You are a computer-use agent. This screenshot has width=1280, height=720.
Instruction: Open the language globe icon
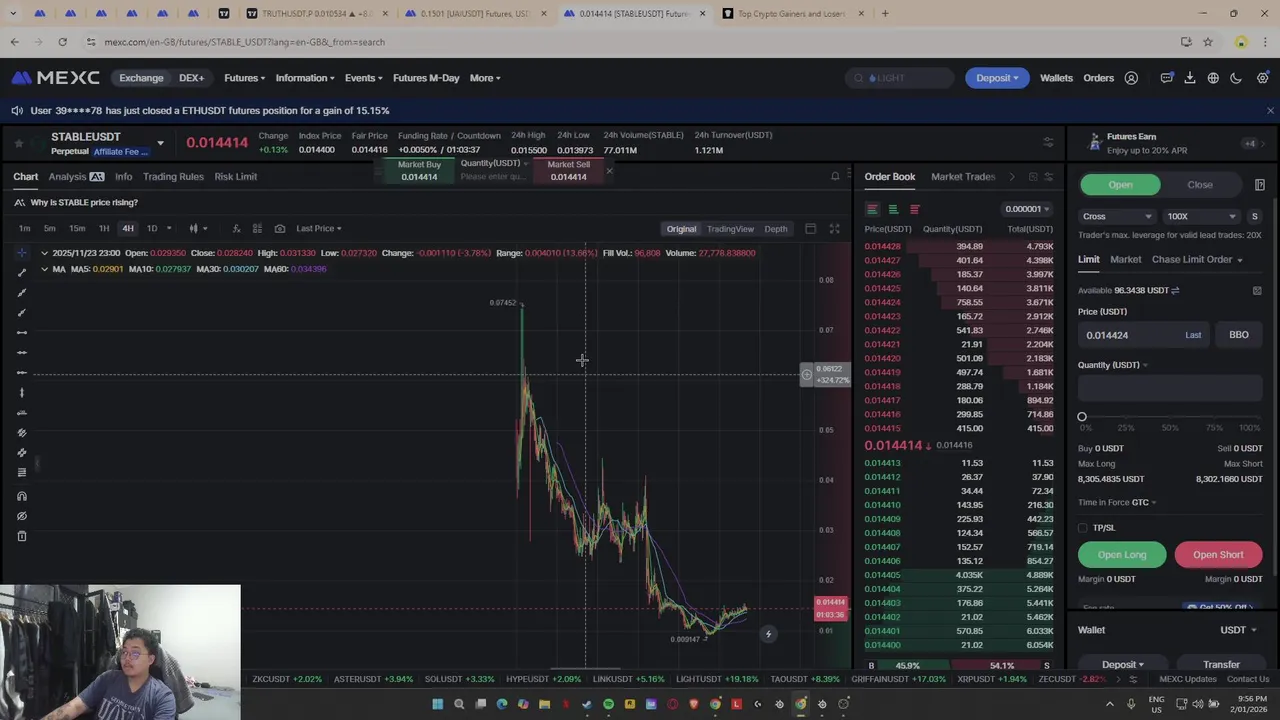tap(1213, 78)
